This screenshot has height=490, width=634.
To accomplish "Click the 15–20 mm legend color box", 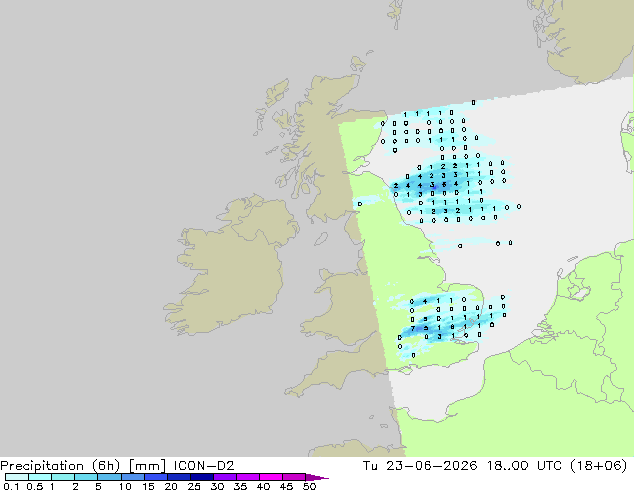I will tap(156, 477).
